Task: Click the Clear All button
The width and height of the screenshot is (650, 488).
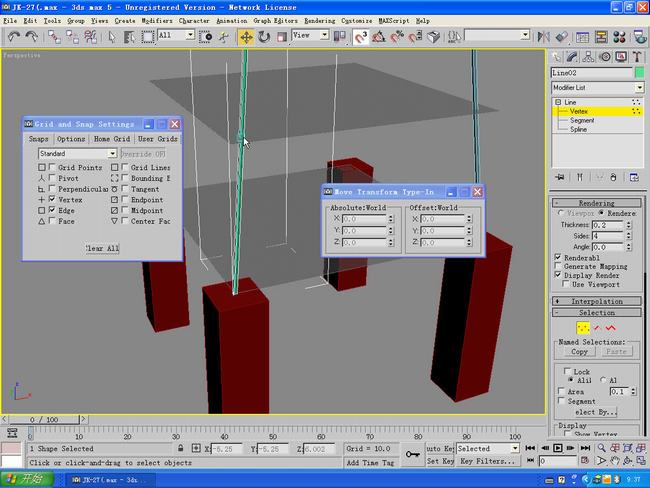Action: click(x=102, y=248)
